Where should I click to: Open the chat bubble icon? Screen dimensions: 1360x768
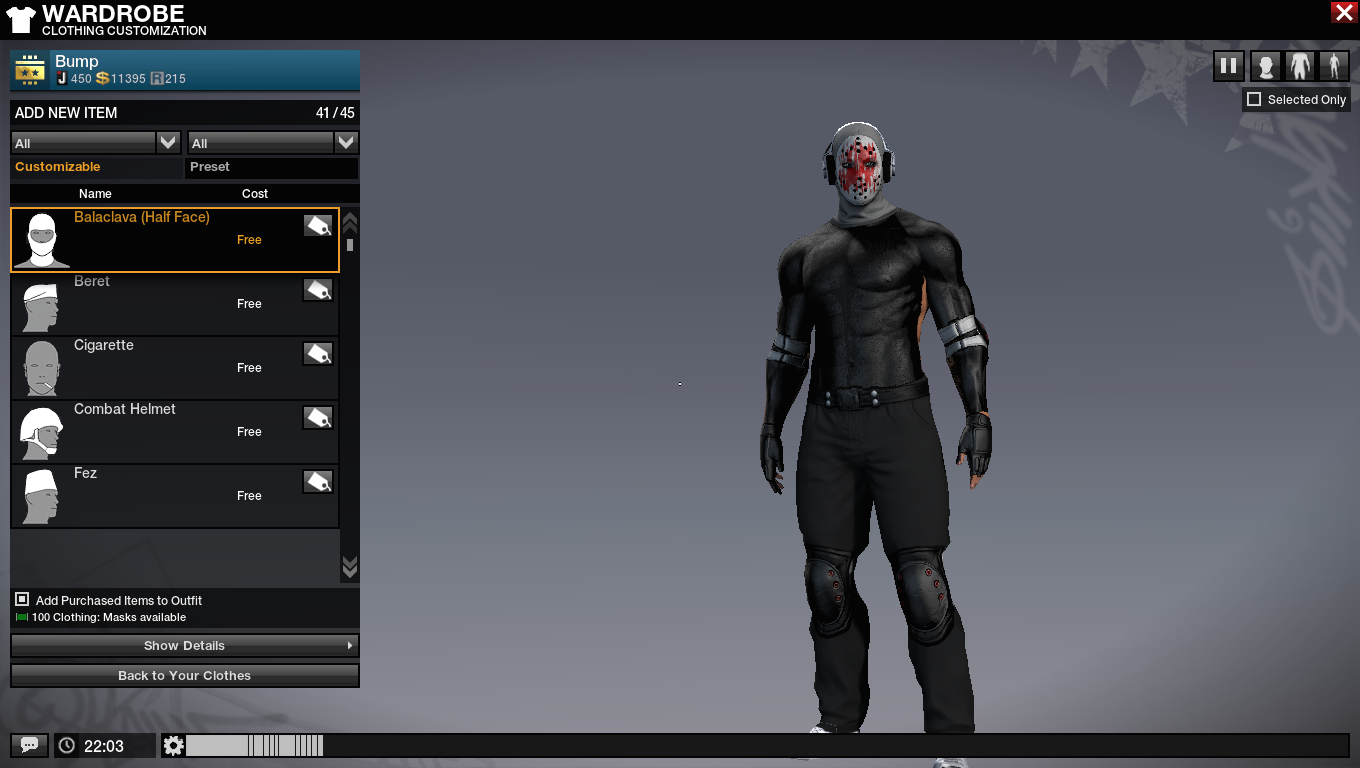tap(29, 745)
